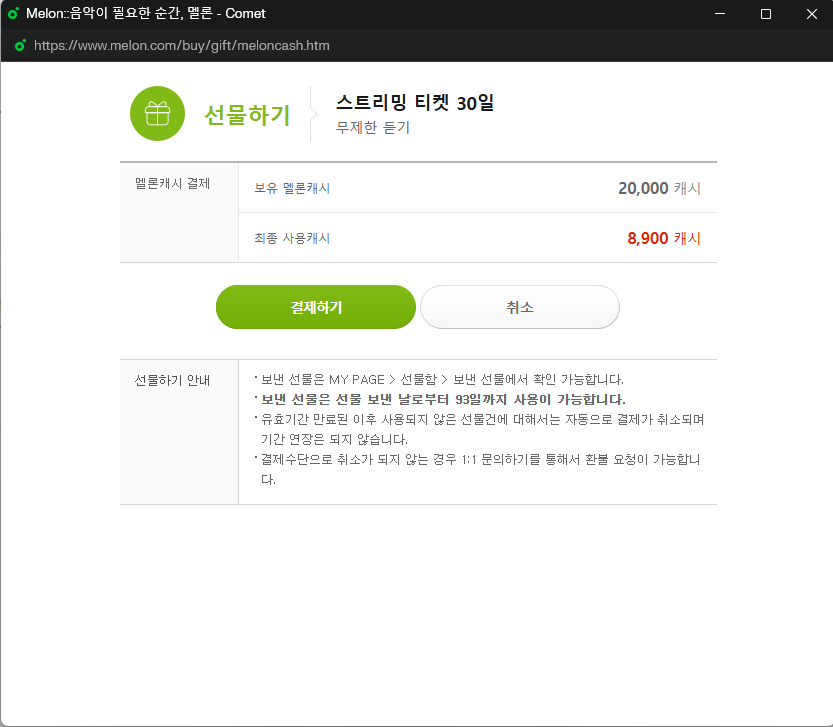Screen dimensions: 833x727
Task: Minimize the Comet window
Action: tap(720, 14)
